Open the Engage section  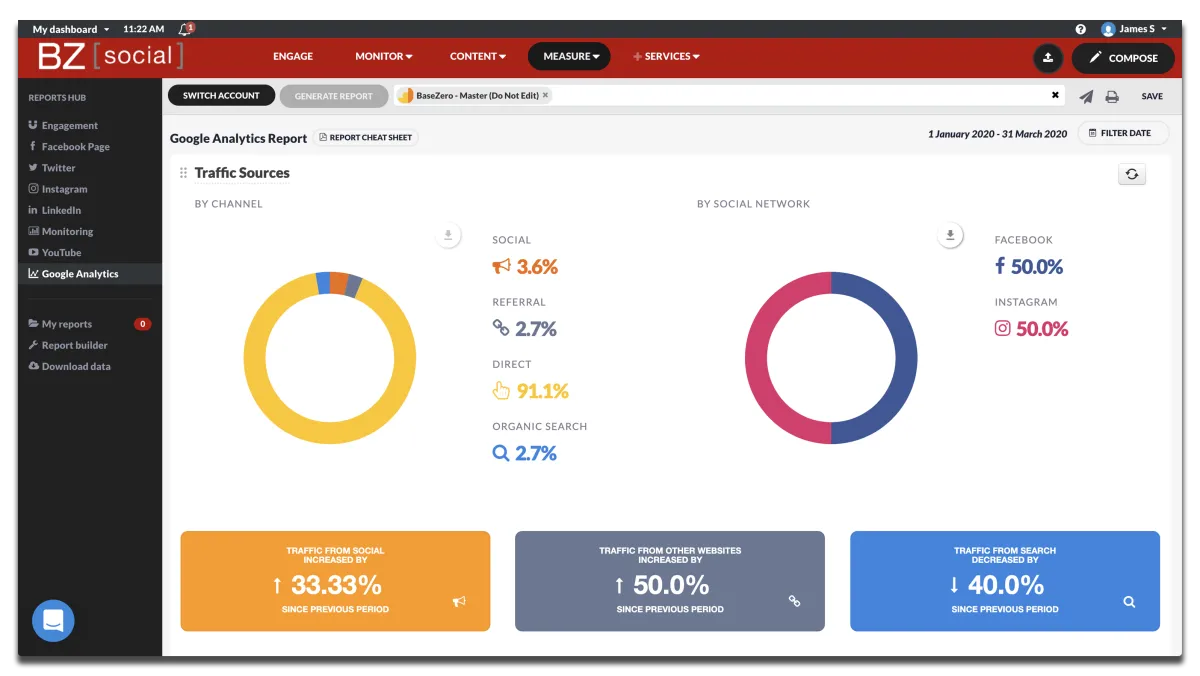(293, 57)
